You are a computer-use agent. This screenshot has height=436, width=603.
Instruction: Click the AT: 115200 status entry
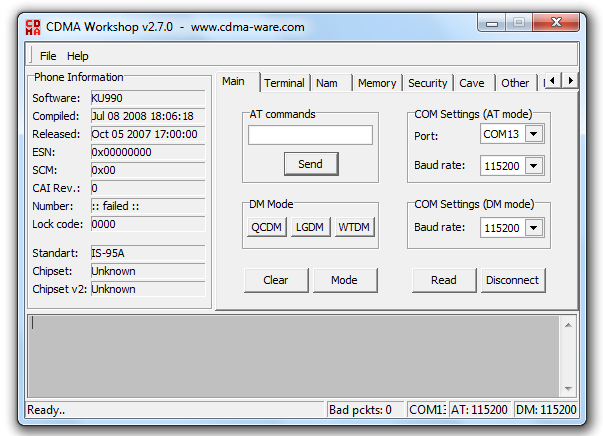(x=479, y=410)
